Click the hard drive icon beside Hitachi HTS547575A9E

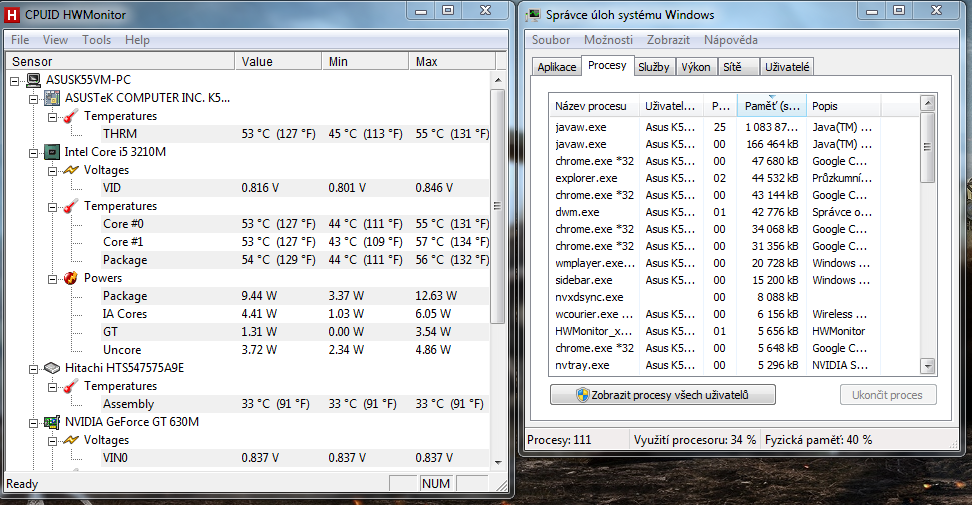52,368
